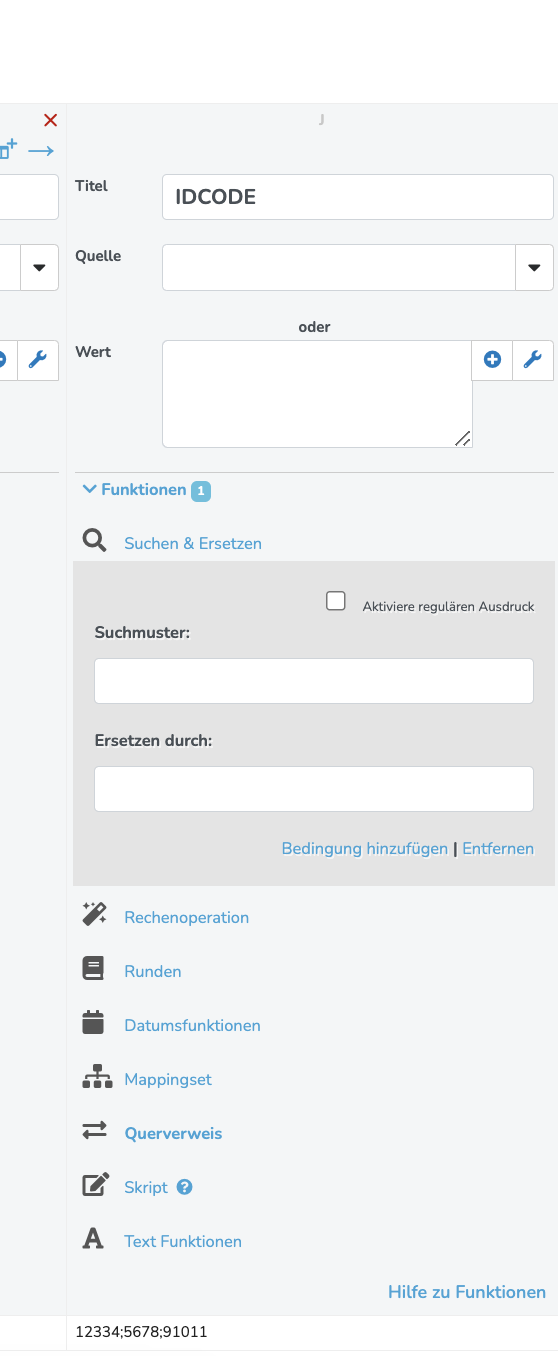The height and width of the screenshot is (1356, 558).
Task: Click the swap arrows icon for Querverweis
Action: [94, 1130]
